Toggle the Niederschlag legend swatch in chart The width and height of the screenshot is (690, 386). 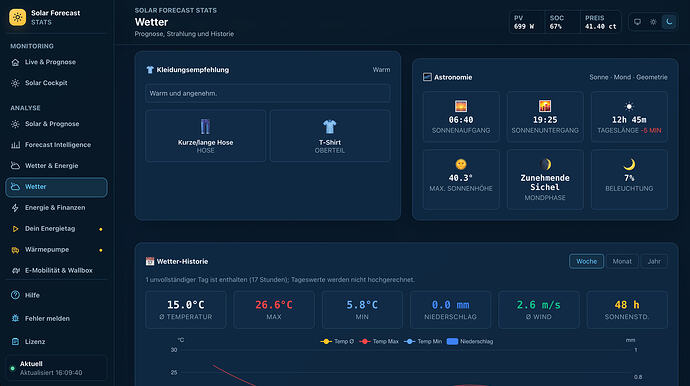coord(452,342)
